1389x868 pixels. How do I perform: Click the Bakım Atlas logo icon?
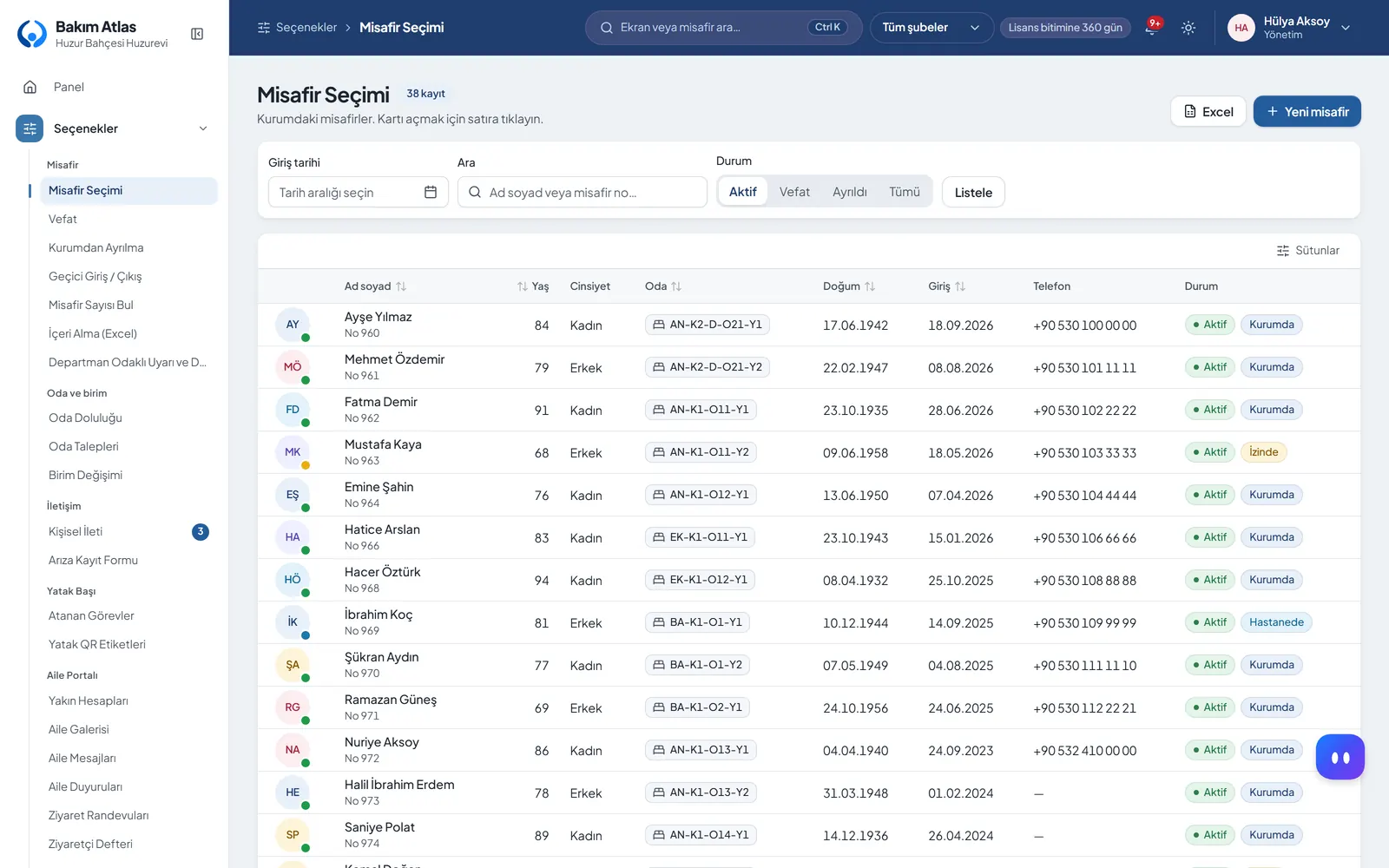tap(32, 34)
